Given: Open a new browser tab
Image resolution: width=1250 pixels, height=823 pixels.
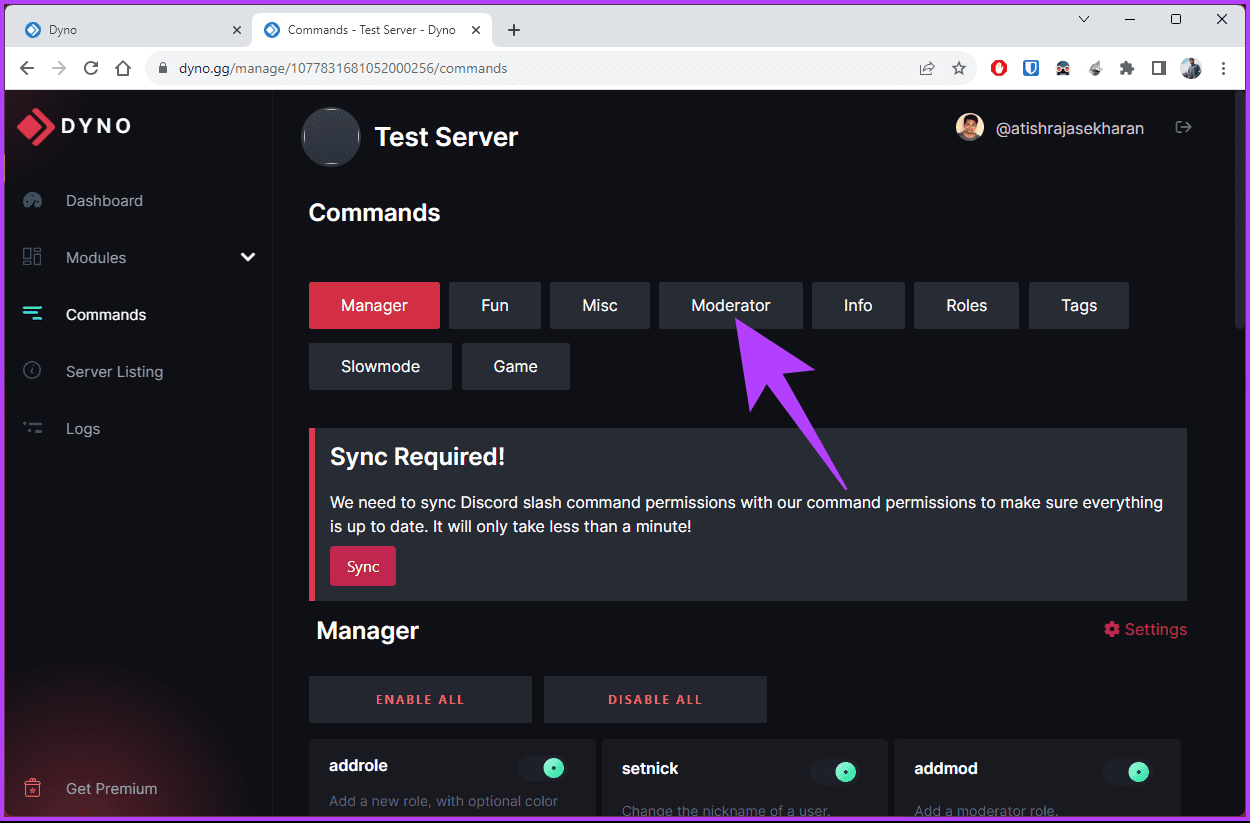Looking at the screenshot, I should (514, 30).
